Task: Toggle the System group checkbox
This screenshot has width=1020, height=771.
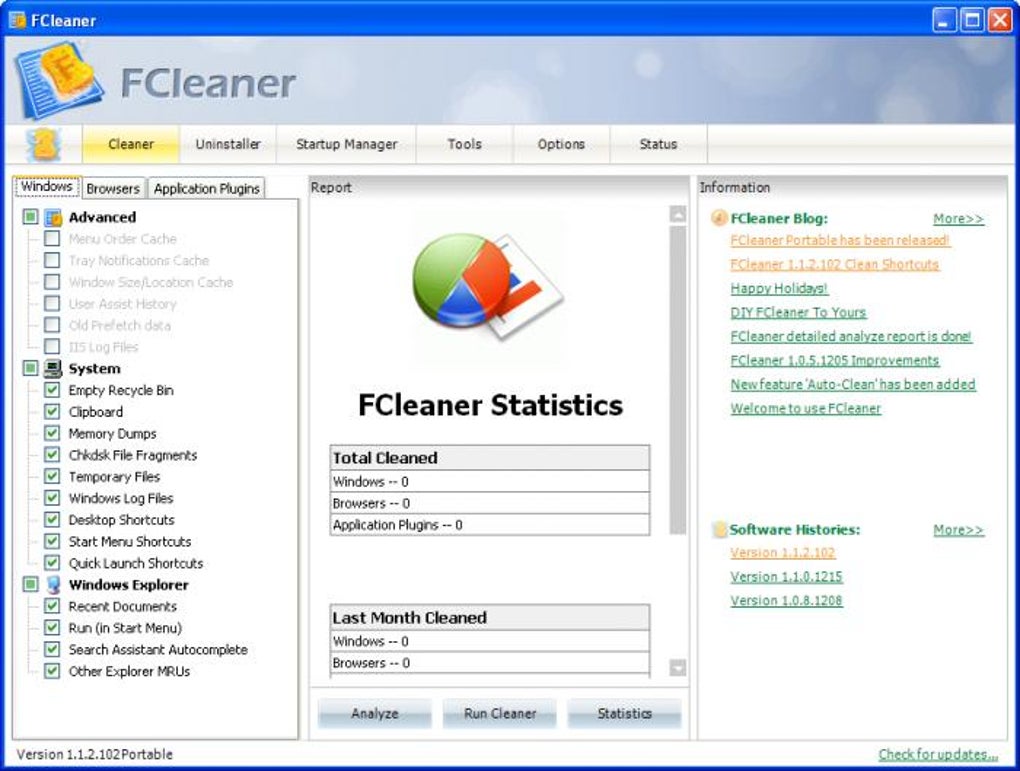Action: point(31,368)
